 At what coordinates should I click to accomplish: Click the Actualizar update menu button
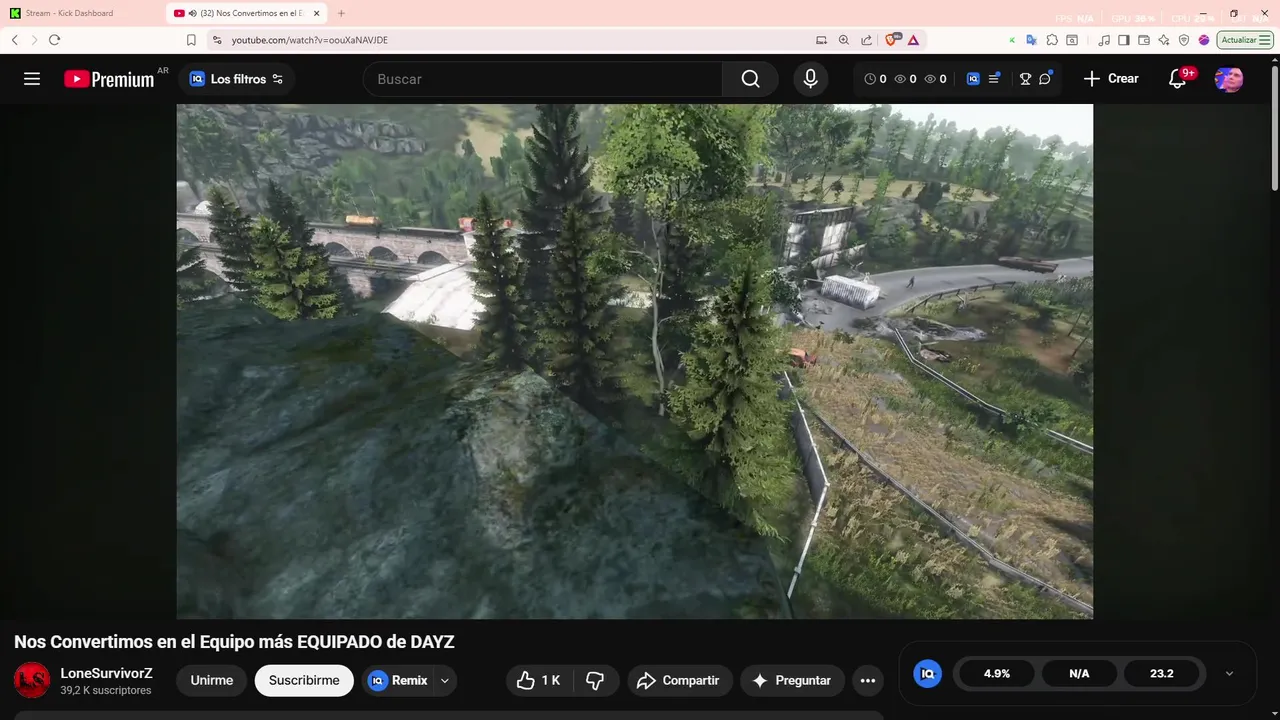click(1245, 40)
